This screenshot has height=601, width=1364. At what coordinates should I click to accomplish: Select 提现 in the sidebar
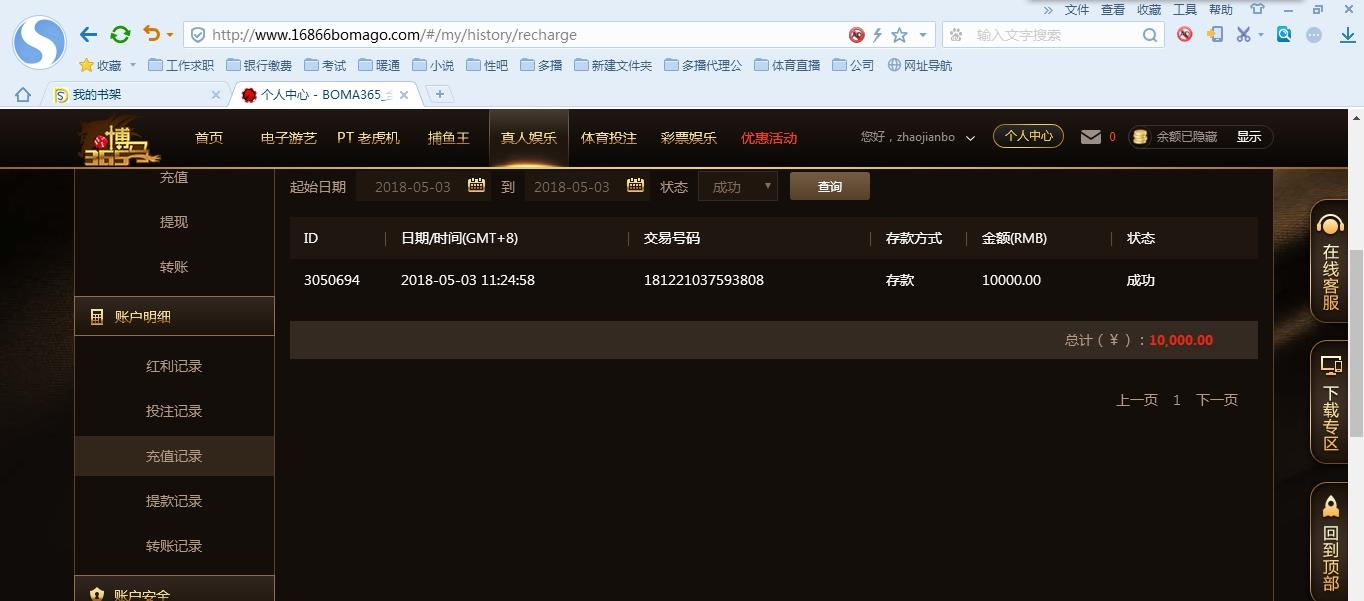click(x=174, y=222)
